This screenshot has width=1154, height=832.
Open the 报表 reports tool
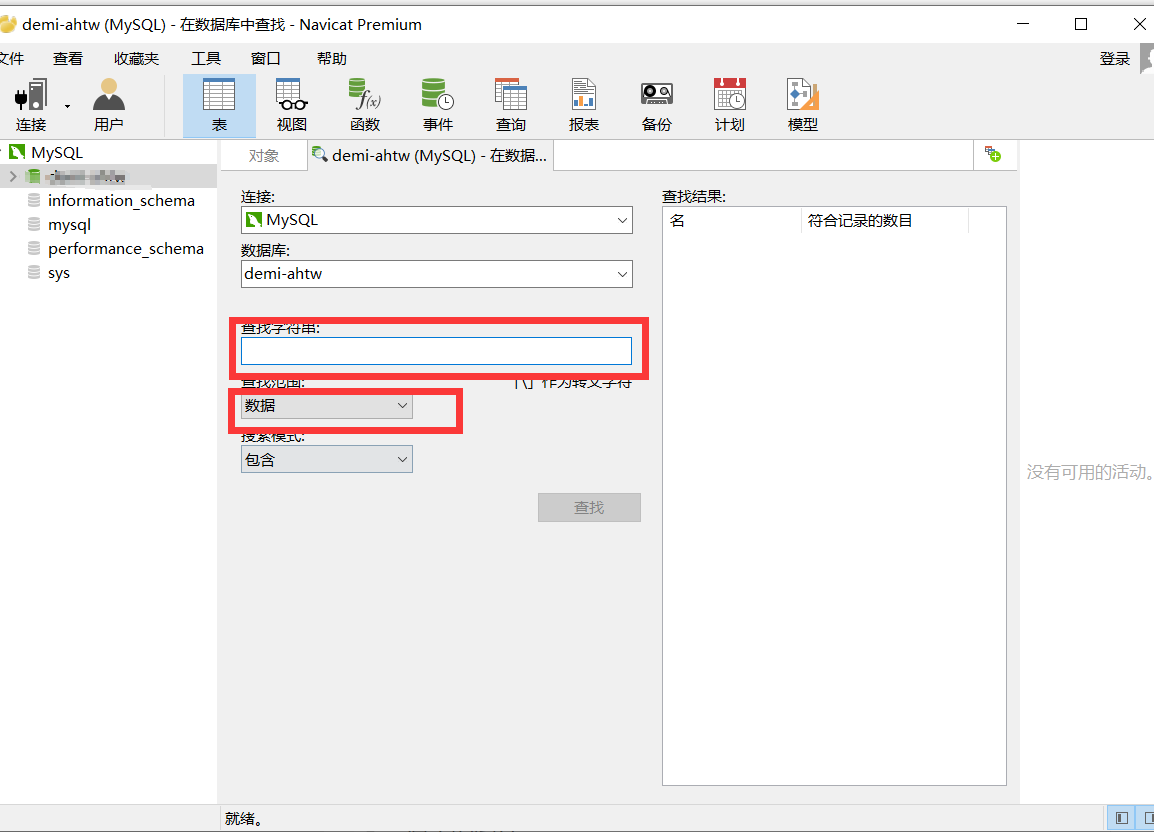tap(584, 105)
